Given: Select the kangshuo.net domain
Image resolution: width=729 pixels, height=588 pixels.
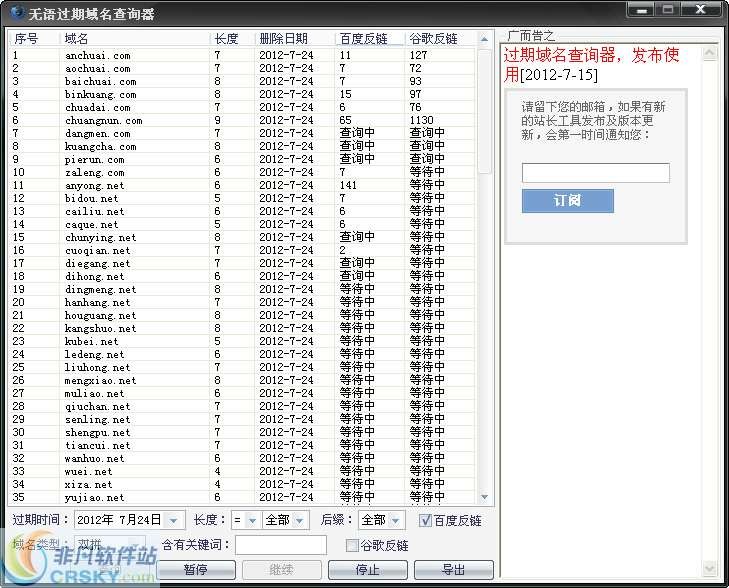Looking at the screenshot, I should (100, 329).
